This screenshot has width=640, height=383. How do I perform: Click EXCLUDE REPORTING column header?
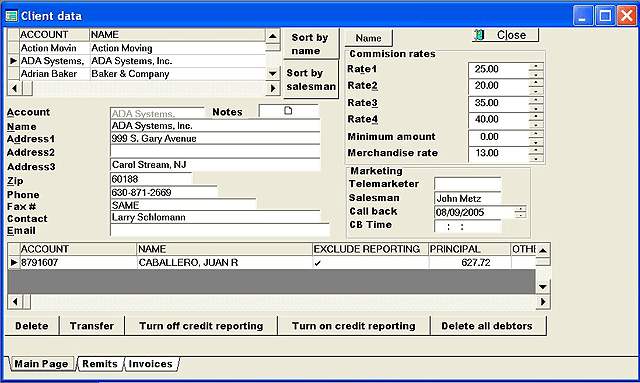(370, 249)
